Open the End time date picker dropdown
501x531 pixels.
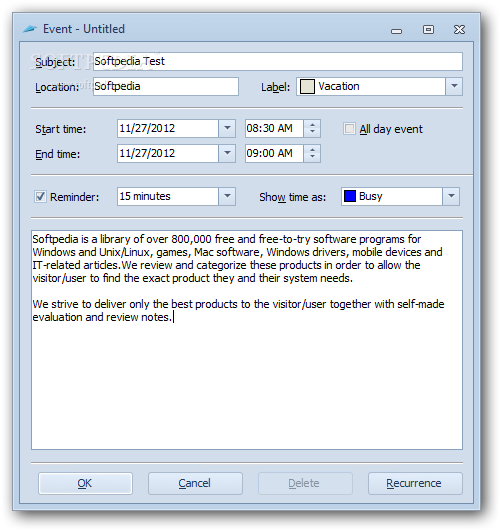[227, 153]
